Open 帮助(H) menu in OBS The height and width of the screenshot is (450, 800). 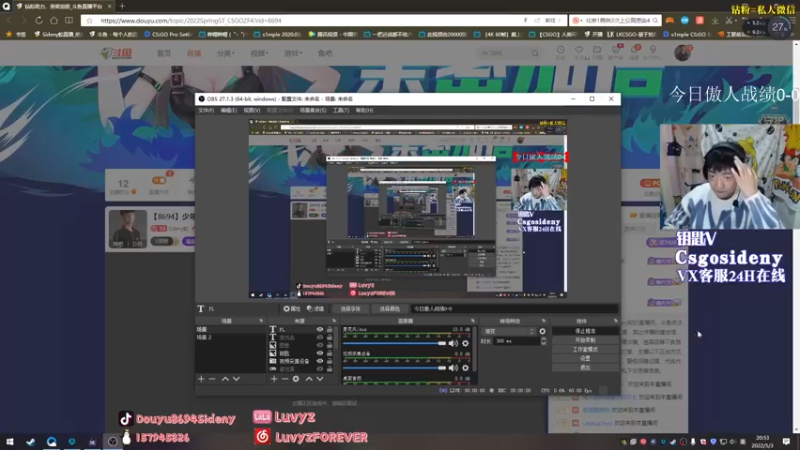coord(364,110)
